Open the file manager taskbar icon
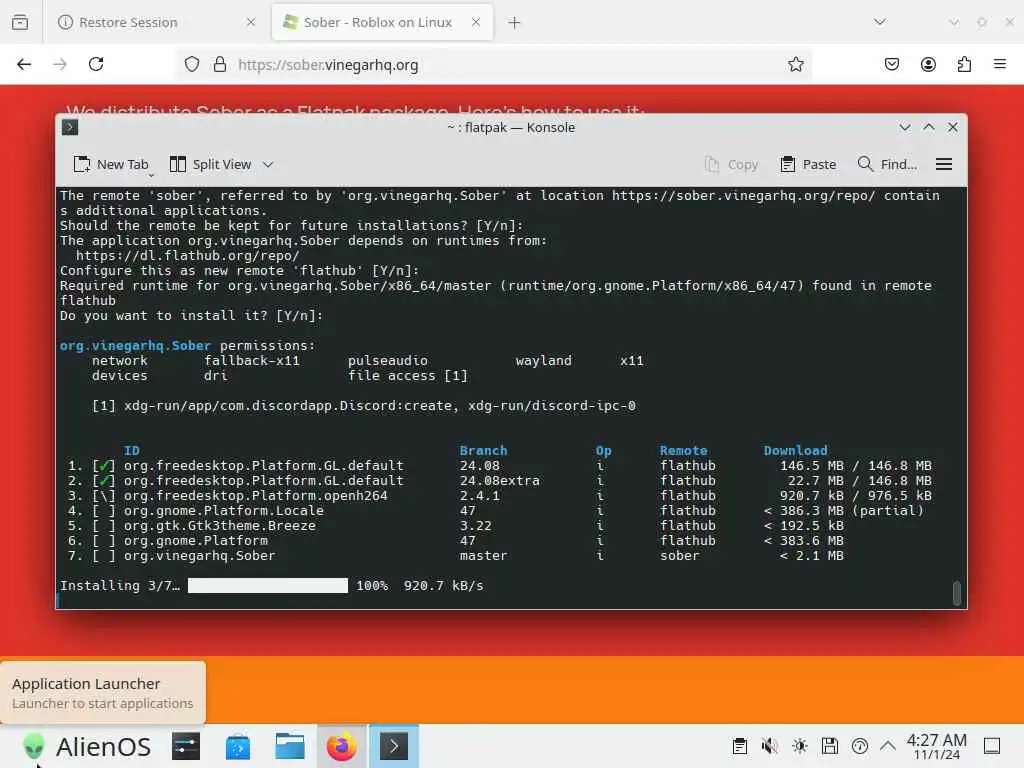This screenshot has width=1024, height=768. tap(290, 746)
